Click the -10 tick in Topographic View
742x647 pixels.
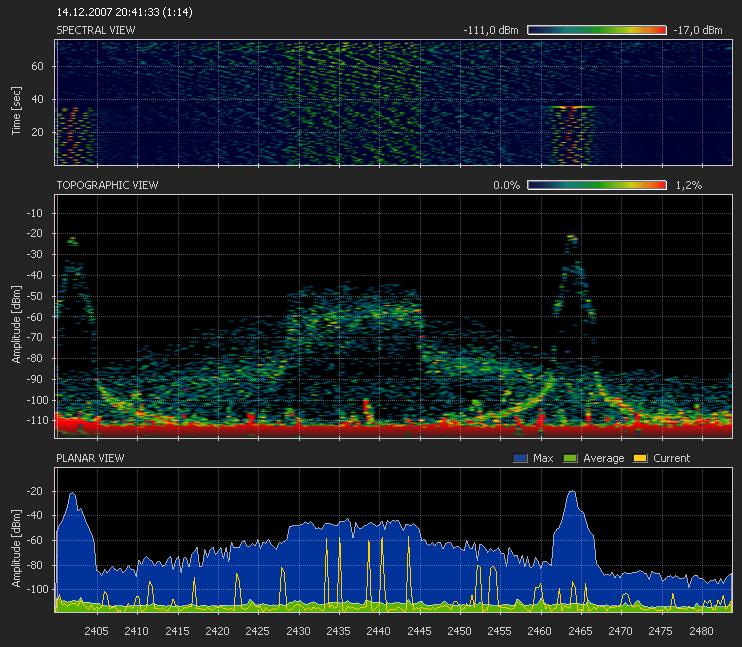point(34,213)
